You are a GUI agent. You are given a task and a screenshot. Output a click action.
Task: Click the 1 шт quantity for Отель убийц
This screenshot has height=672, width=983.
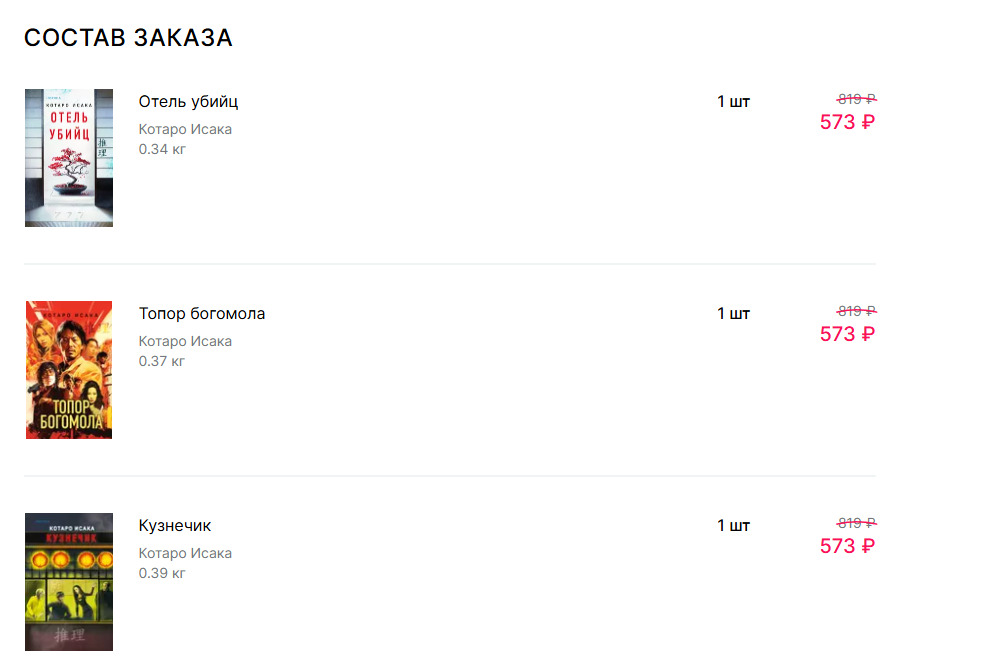point(733,102)
